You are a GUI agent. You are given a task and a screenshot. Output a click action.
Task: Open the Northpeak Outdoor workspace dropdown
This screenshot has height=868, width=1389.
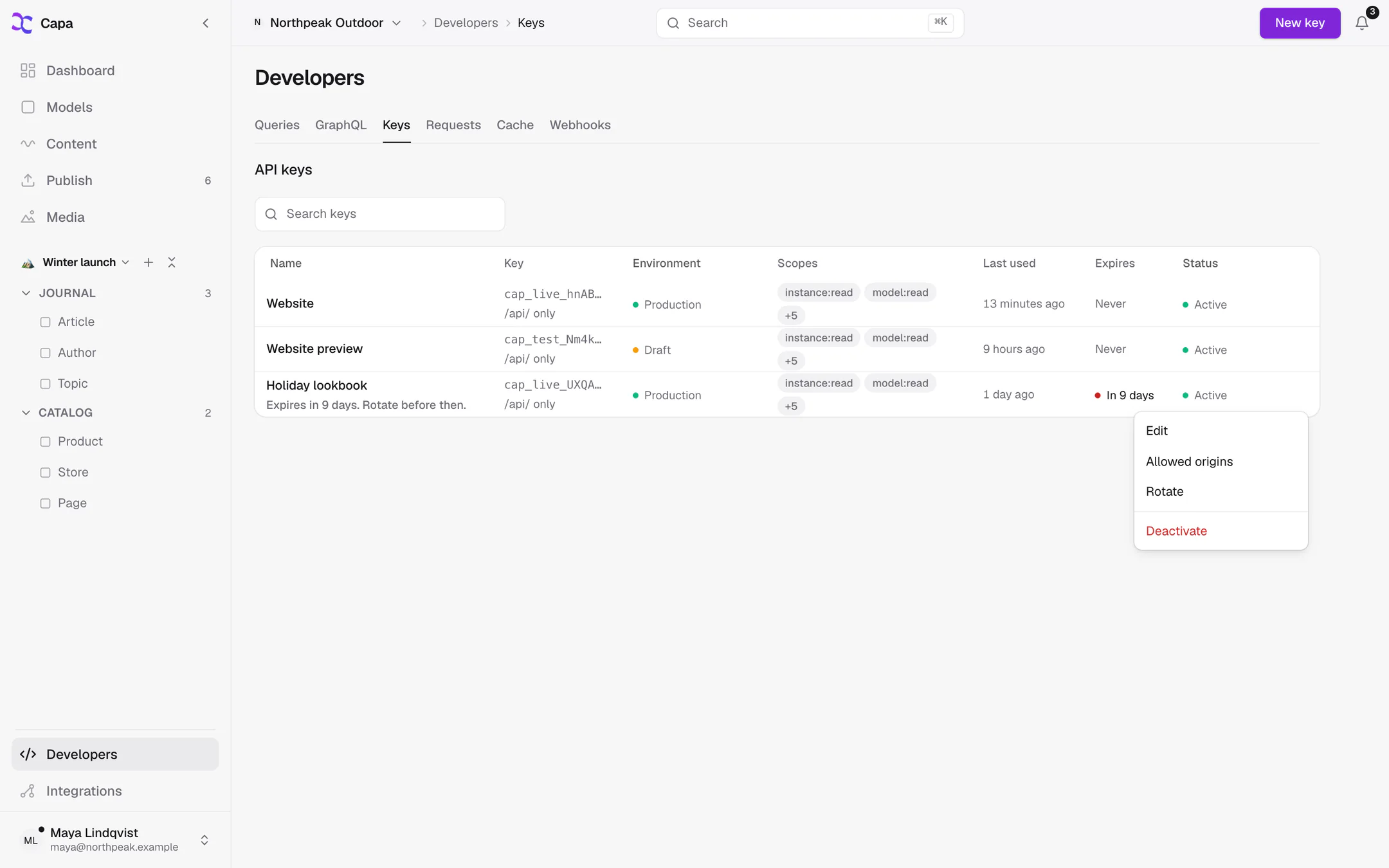pyautogui.click(x=327, y=23)
